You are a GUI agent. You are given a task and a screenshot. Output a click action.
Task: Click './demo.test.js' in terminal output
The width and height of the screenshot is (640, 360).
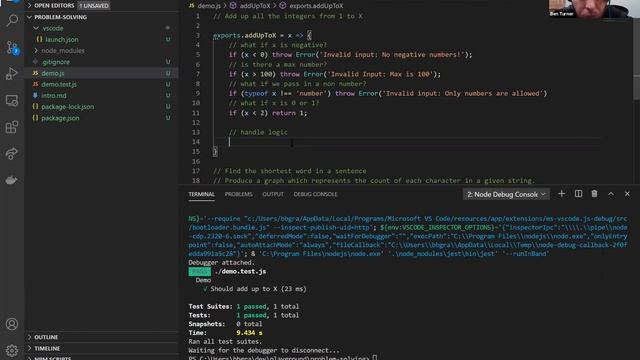tap(240, 271)
